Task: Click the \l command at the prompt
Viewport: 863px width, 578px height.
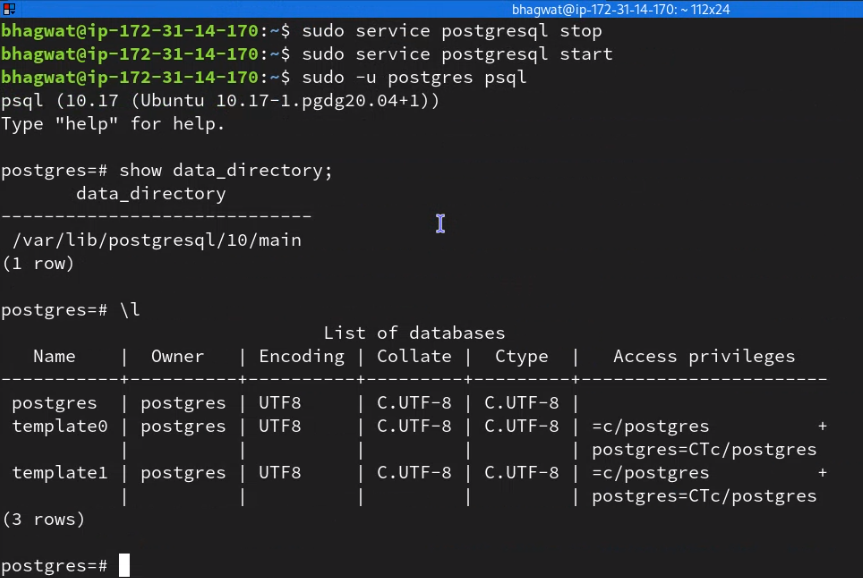Action: pyautogui.click(x=130, y=309)
